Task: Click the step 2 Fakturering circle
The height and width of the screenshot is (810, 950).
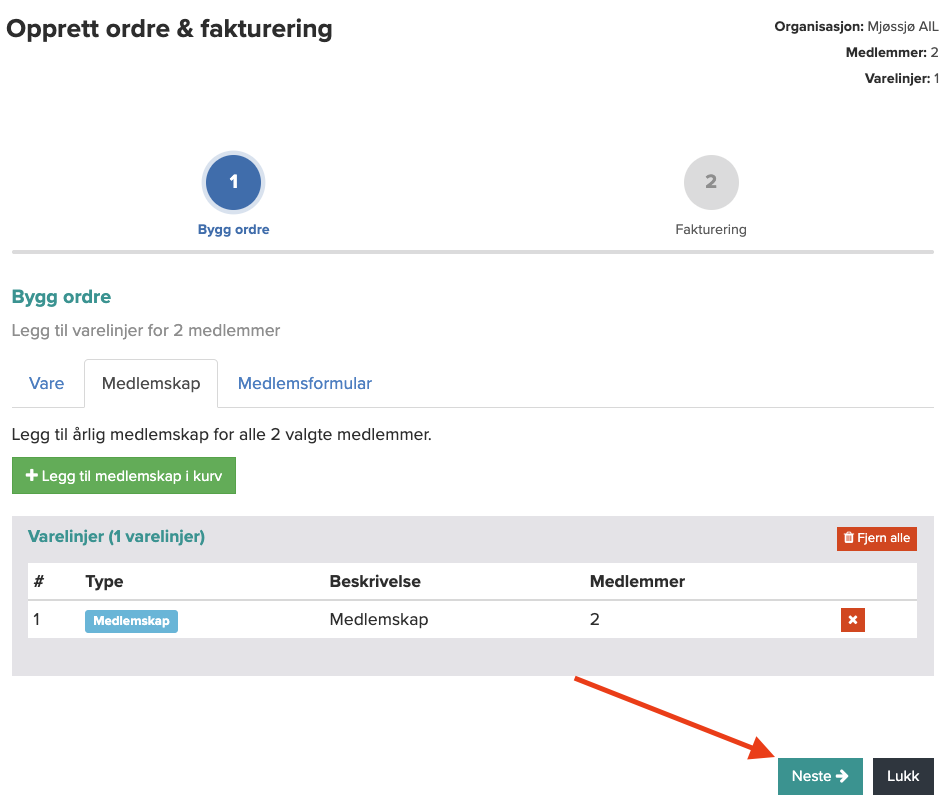Action: point(711,182)
